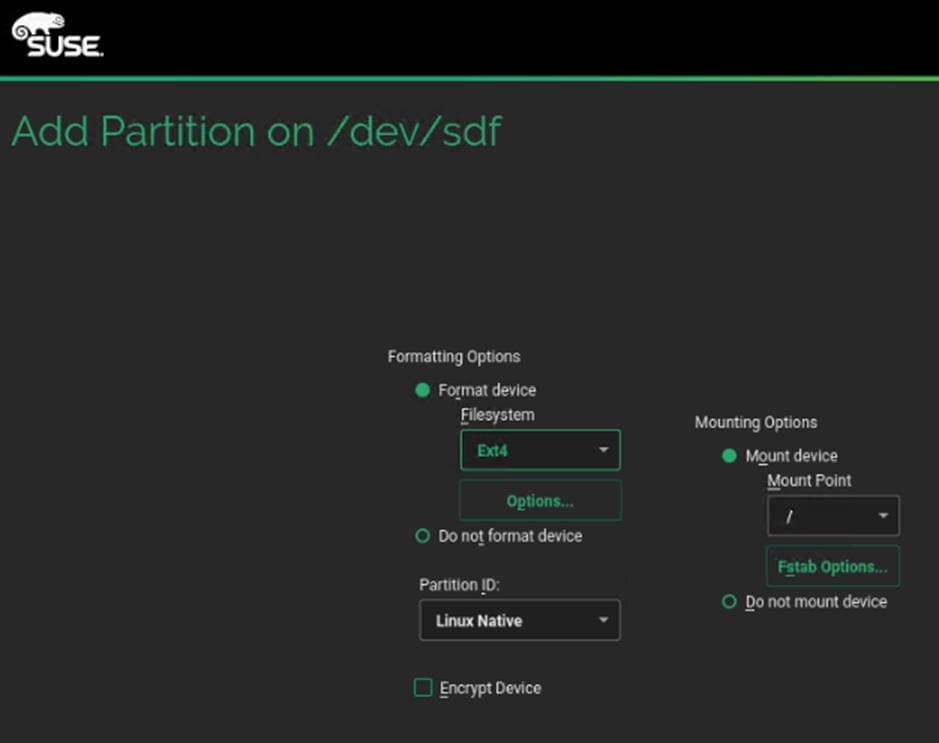The height and width of the screenshot is (743, 939).
Task: Click the Formatting Options group label
Action: [454, 357]
